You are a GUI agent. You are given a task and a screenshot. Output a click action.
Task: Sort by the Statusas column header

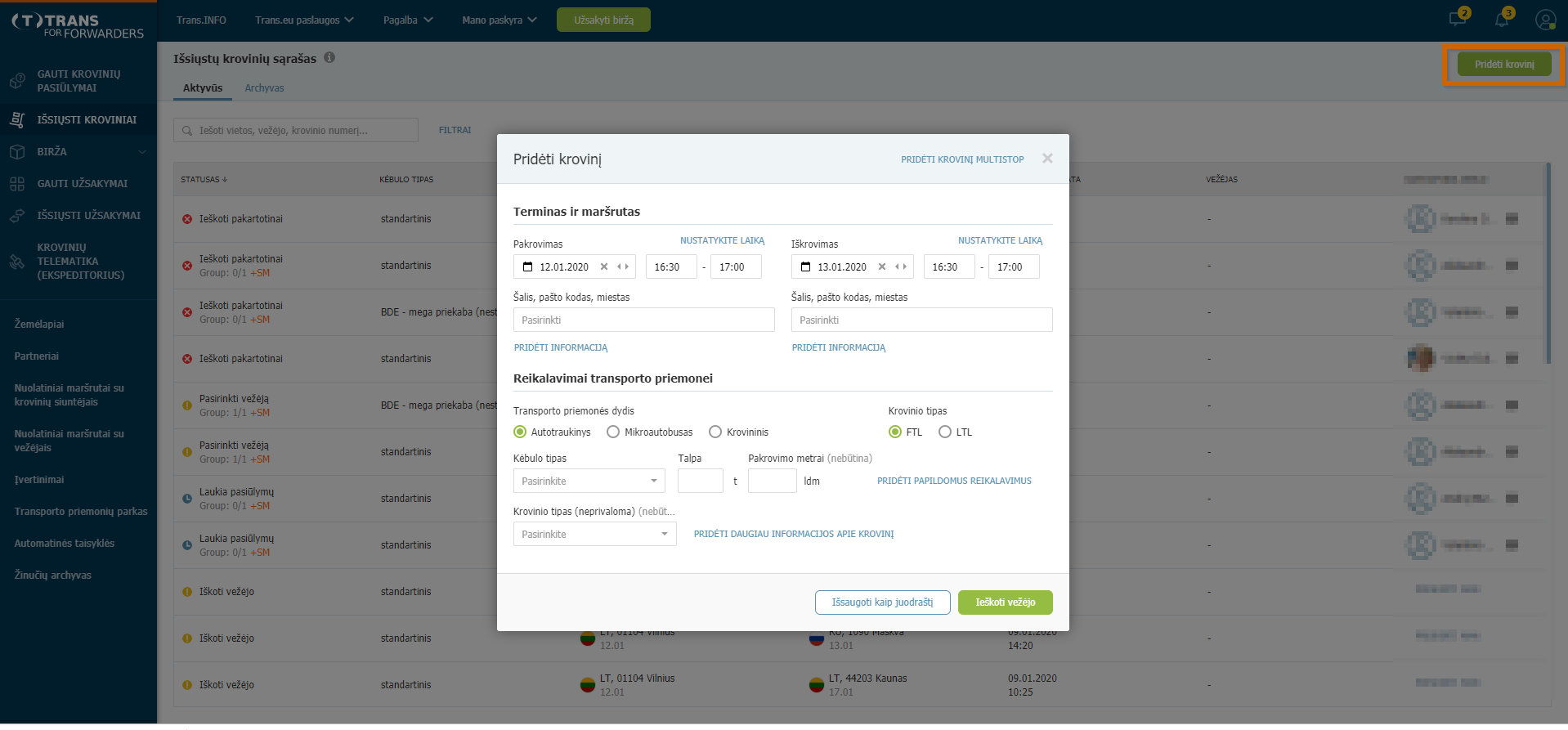[204, 179]
